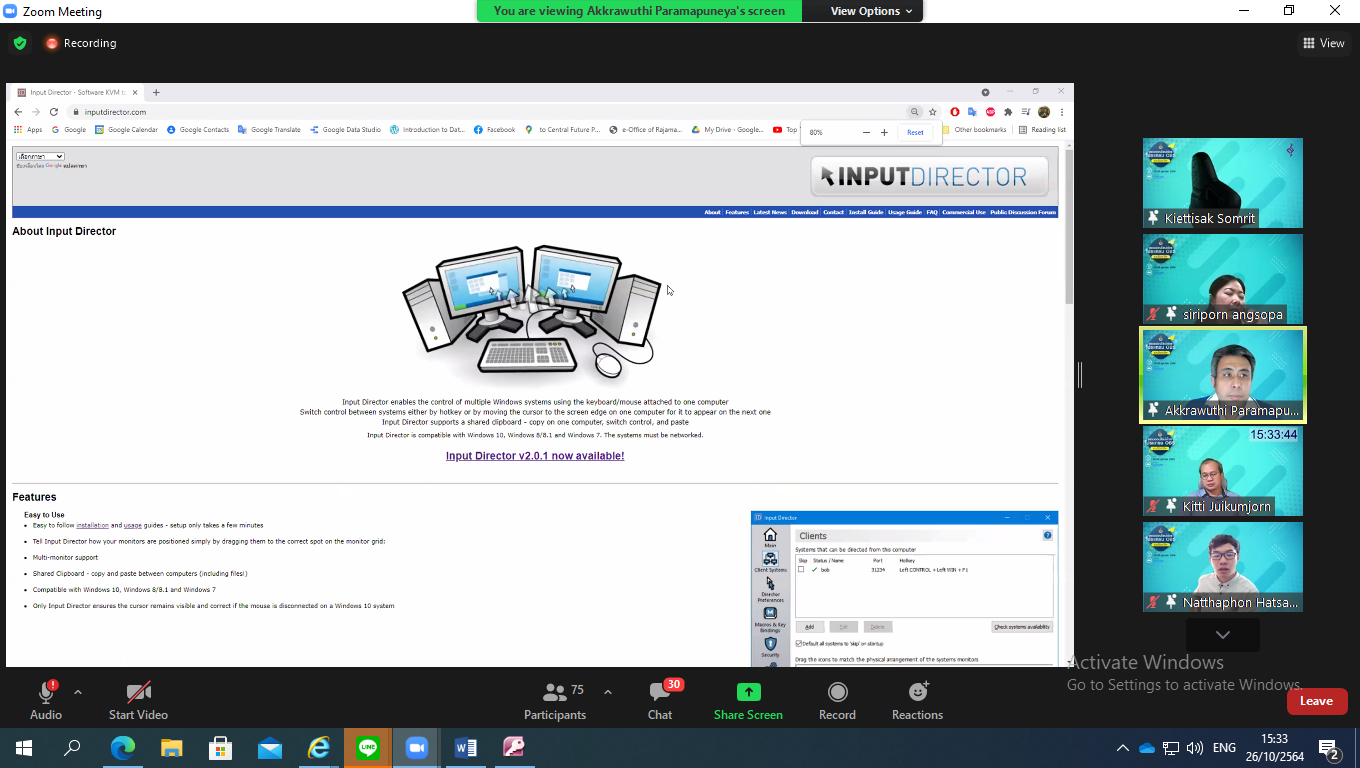
Task: Open the Chat panel
Action: (660, 700)
